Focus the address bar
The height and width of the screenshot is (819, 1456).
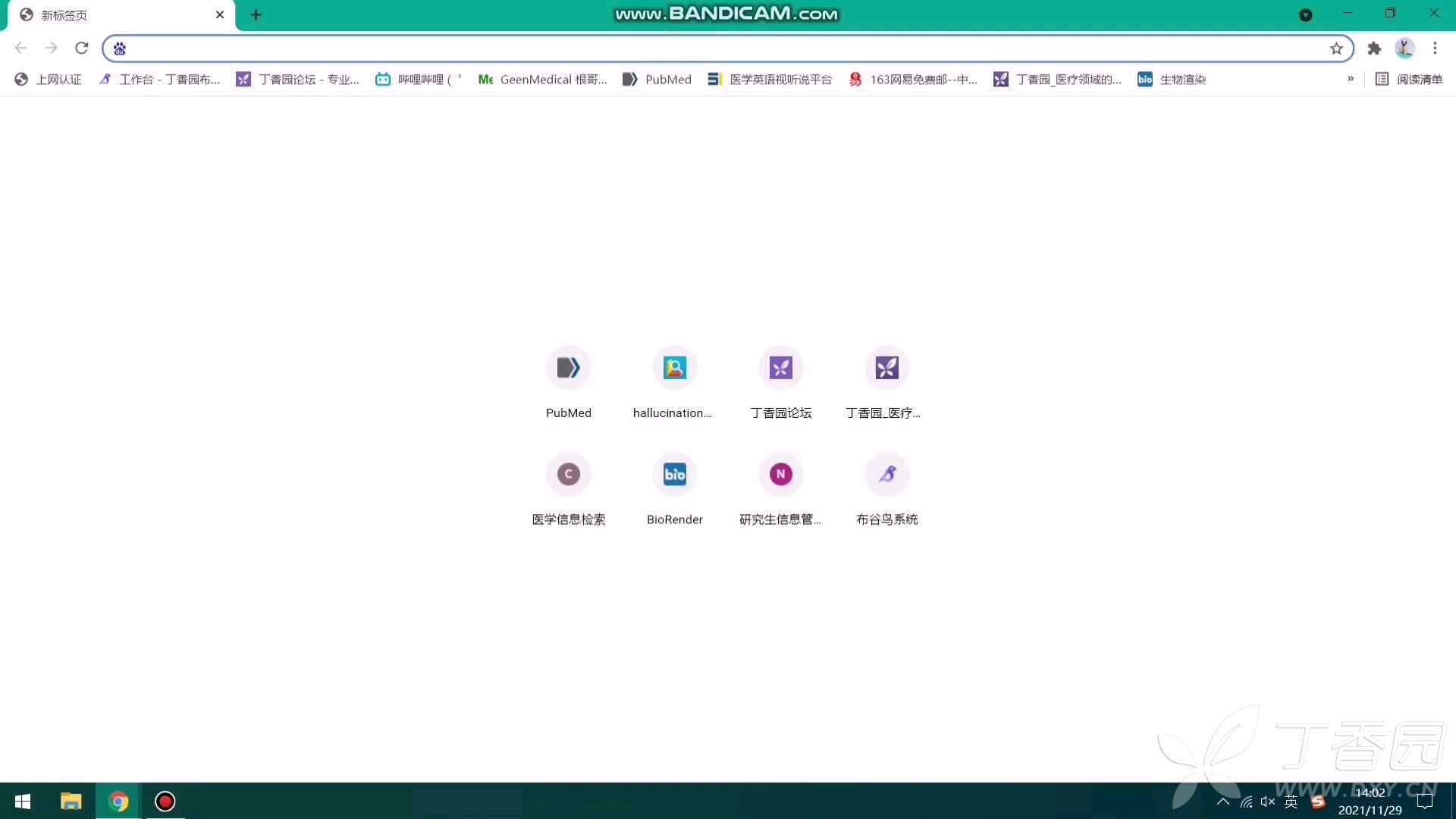pyautogui.click(x=728, y=49)
